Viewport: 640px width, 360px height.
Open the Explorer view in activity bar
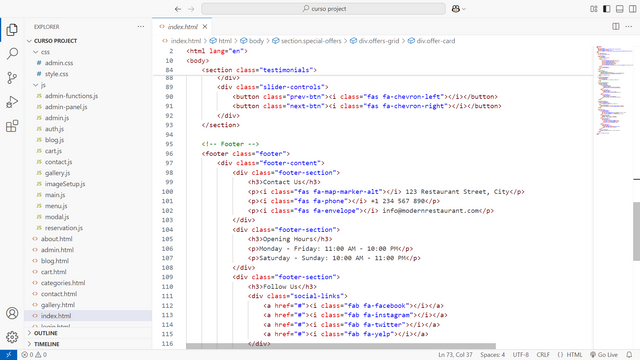coord(12,29)
